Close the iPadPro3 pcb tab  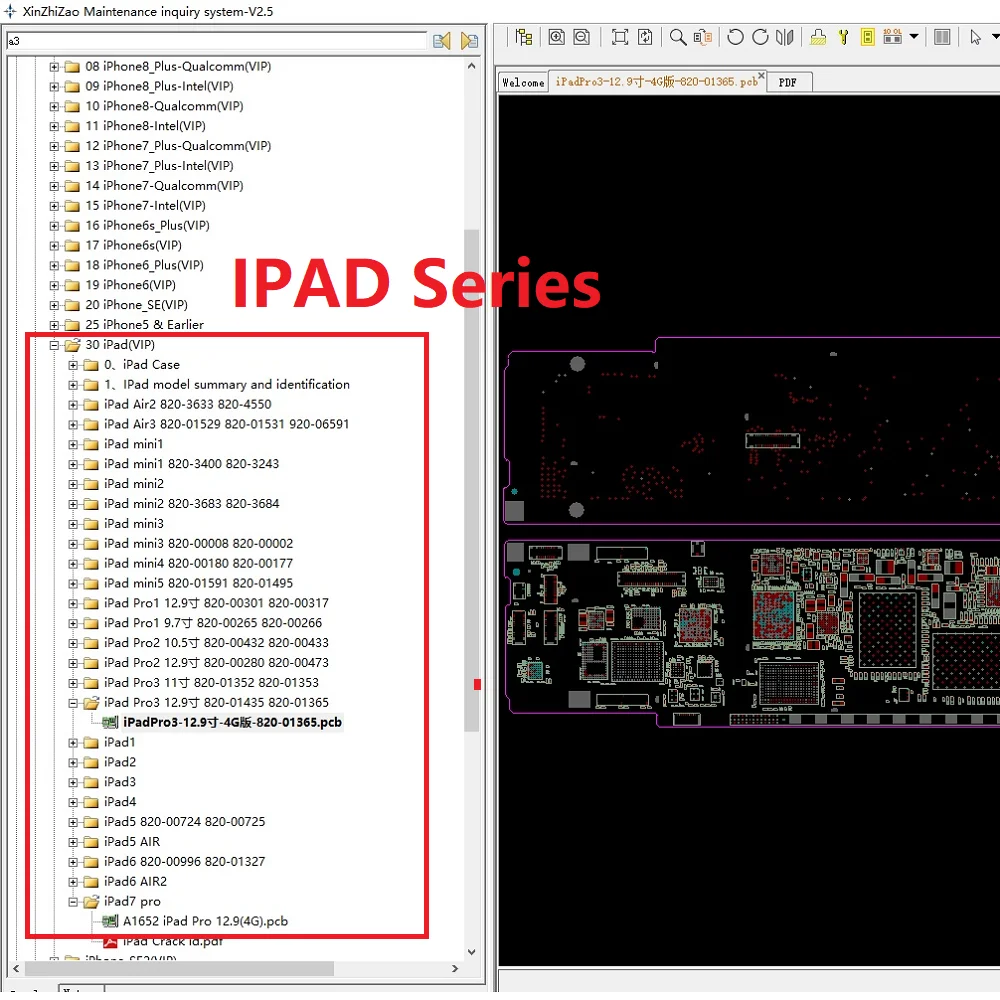click(761, 76)
